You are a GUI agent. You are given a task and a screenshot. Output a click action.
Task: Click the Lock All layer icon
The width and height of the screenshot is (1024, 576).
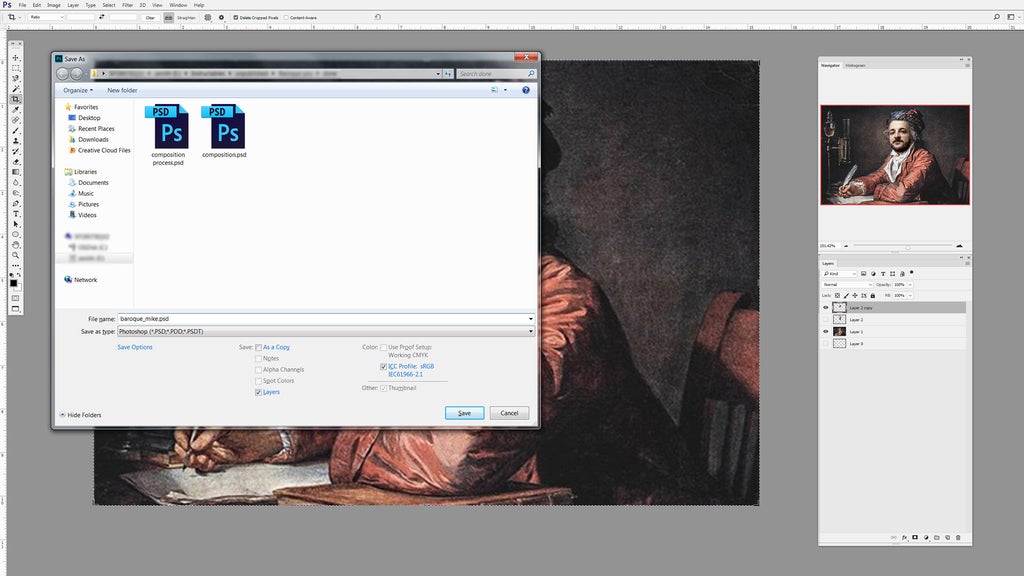tap(872, 296)
